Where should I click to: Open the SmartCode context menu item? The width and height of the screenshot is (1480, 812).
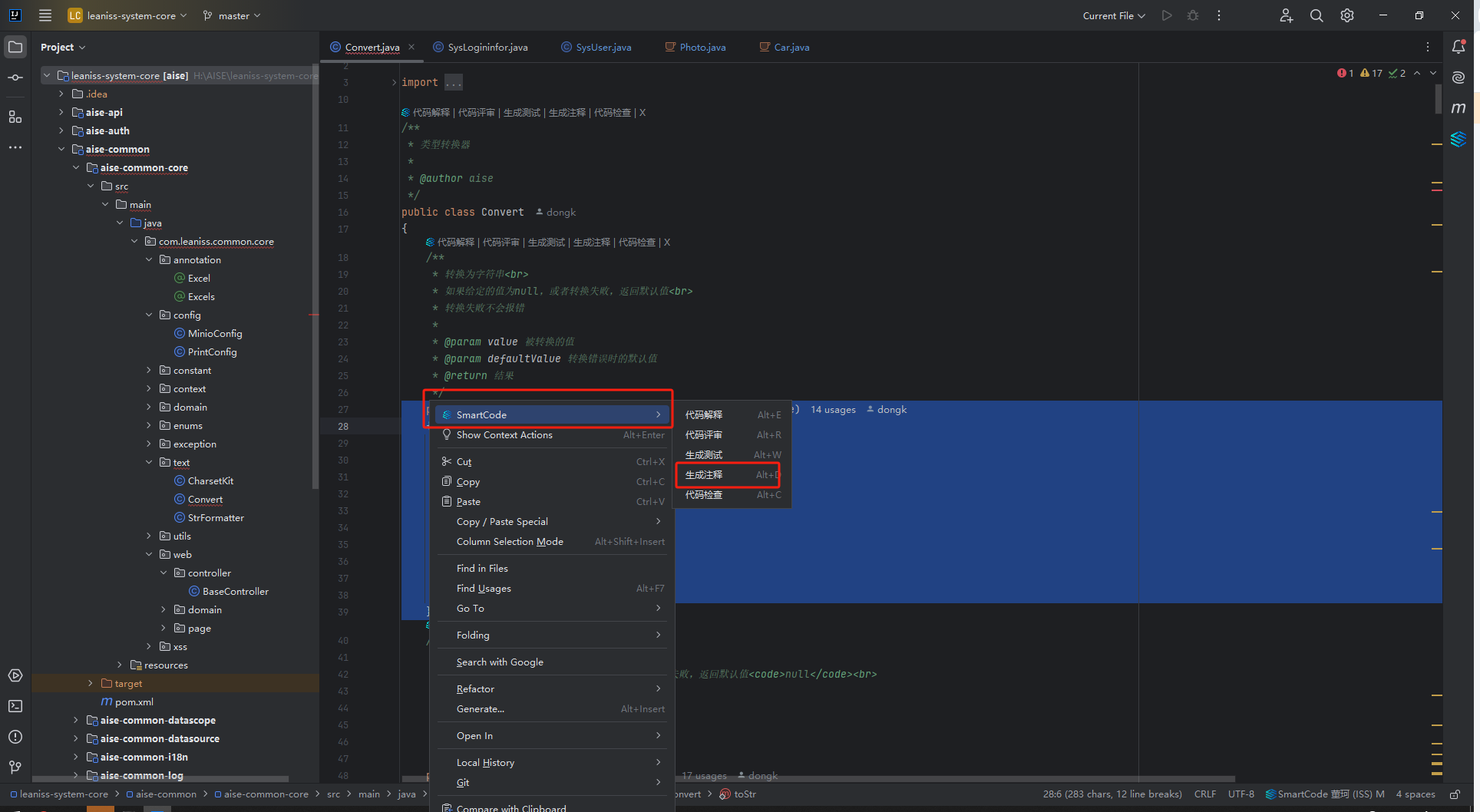551,414
